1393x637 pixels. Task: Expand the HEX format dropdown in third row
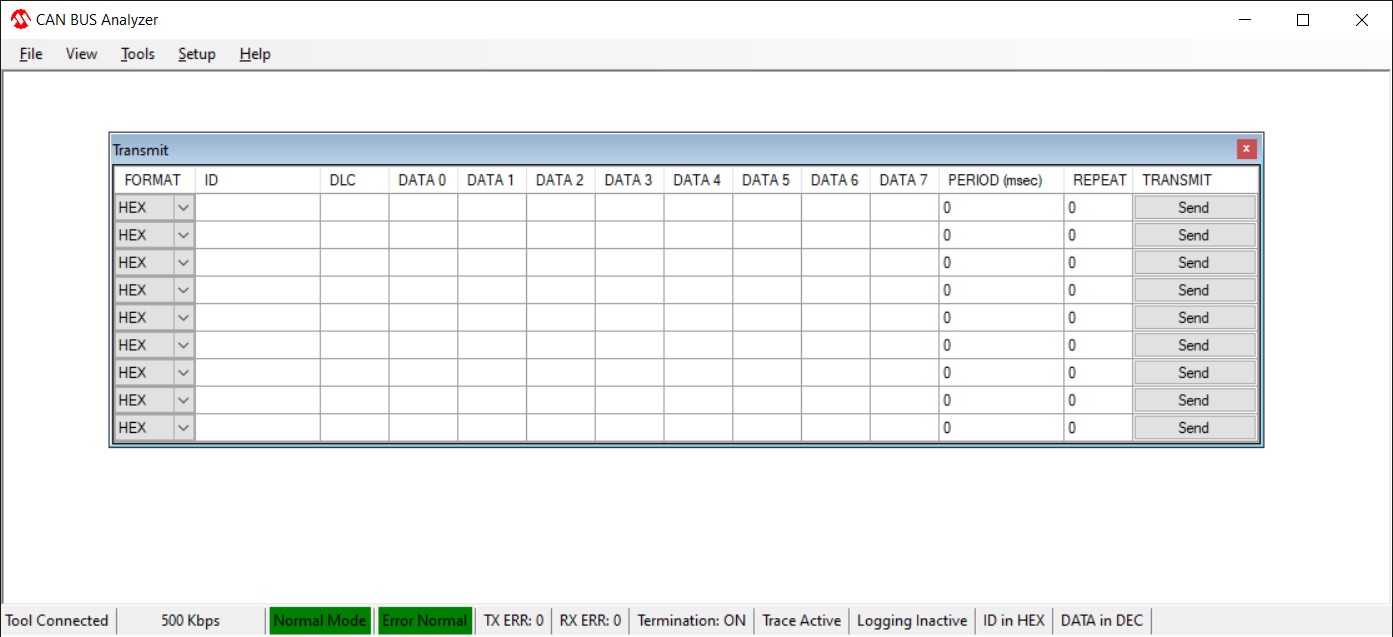(184, 263)
